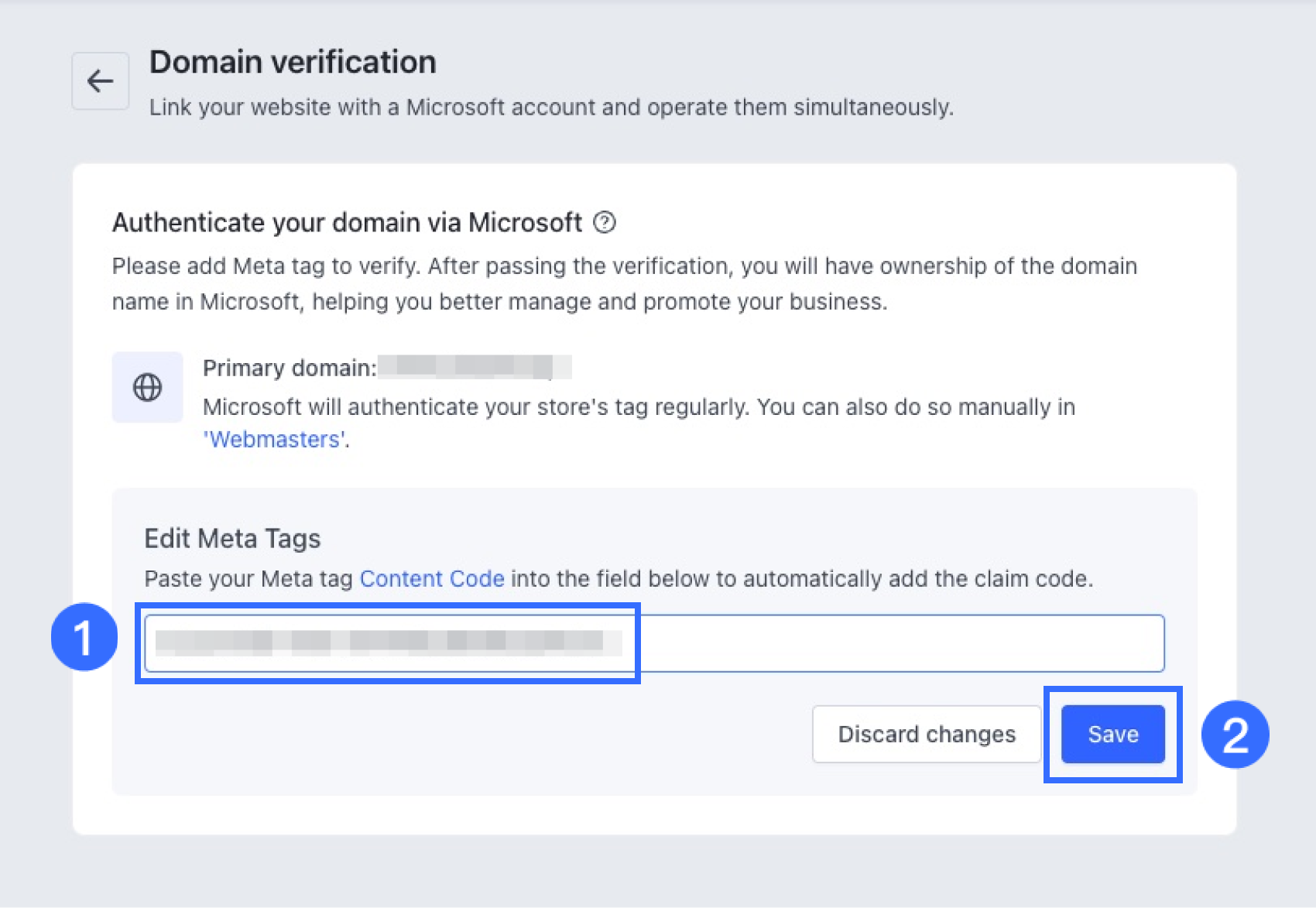Click the Domain verification page title
1316x908 pixels.
[293, 62]
